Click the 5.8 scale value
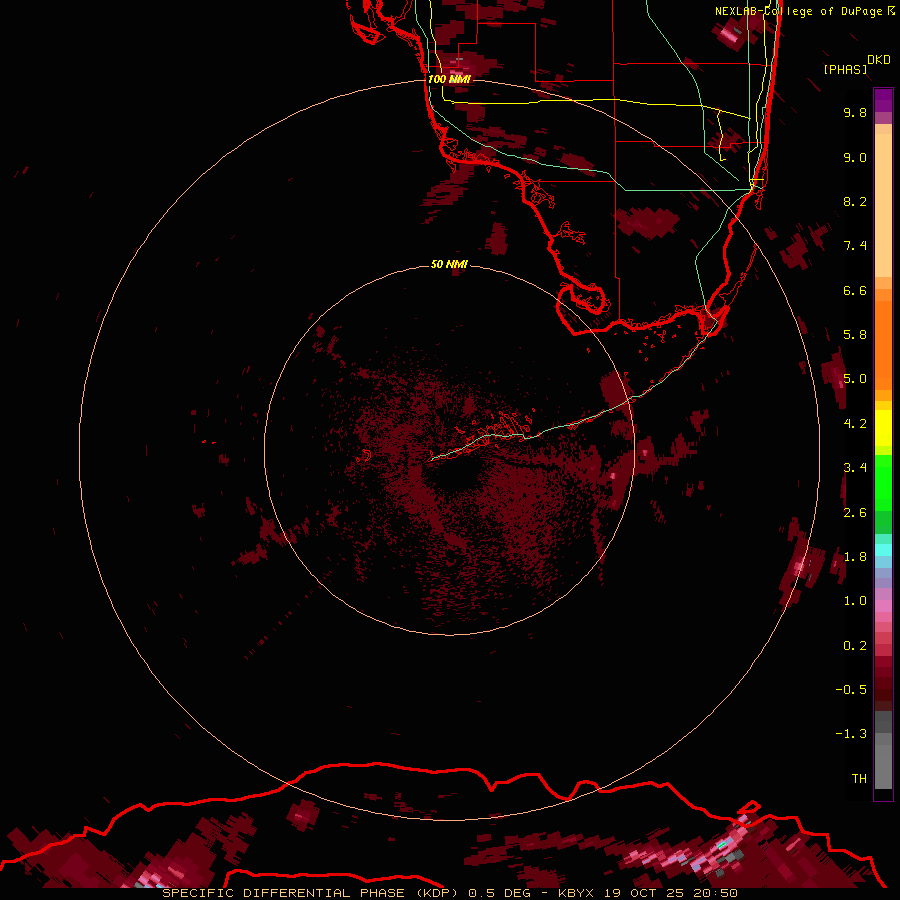The image size is (900, 900). (855, 335)
